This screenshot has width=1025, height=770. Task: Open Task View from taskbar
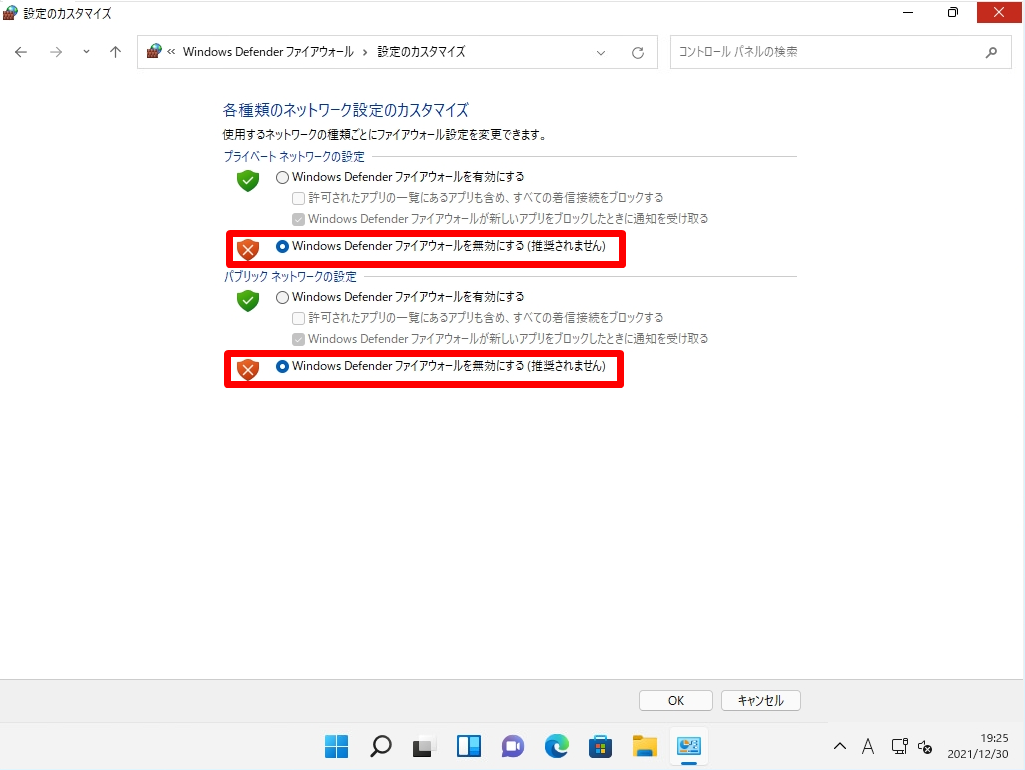pos(424,746)
